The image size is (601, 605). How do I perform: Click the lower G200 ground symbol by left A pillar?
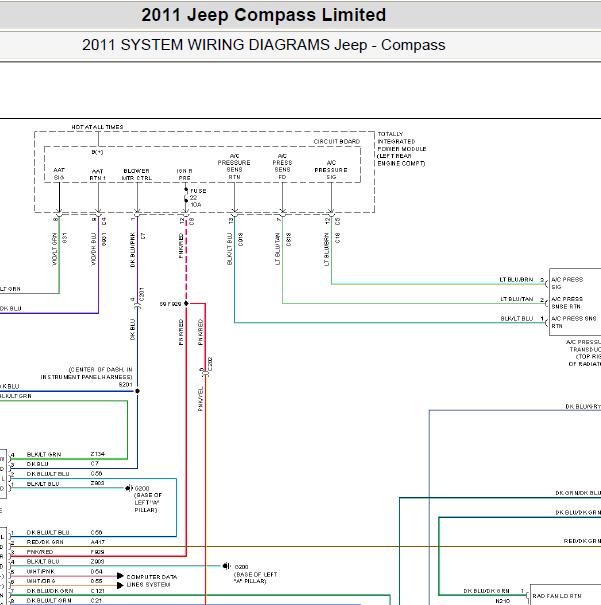[226, 566]
